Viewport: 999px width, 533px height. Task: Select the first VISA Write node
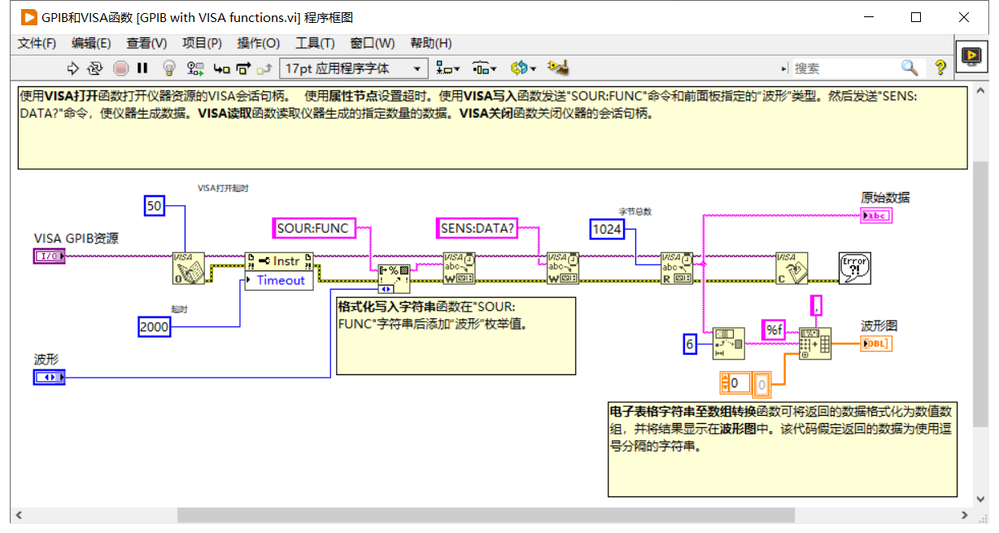(x=459, y=268)
